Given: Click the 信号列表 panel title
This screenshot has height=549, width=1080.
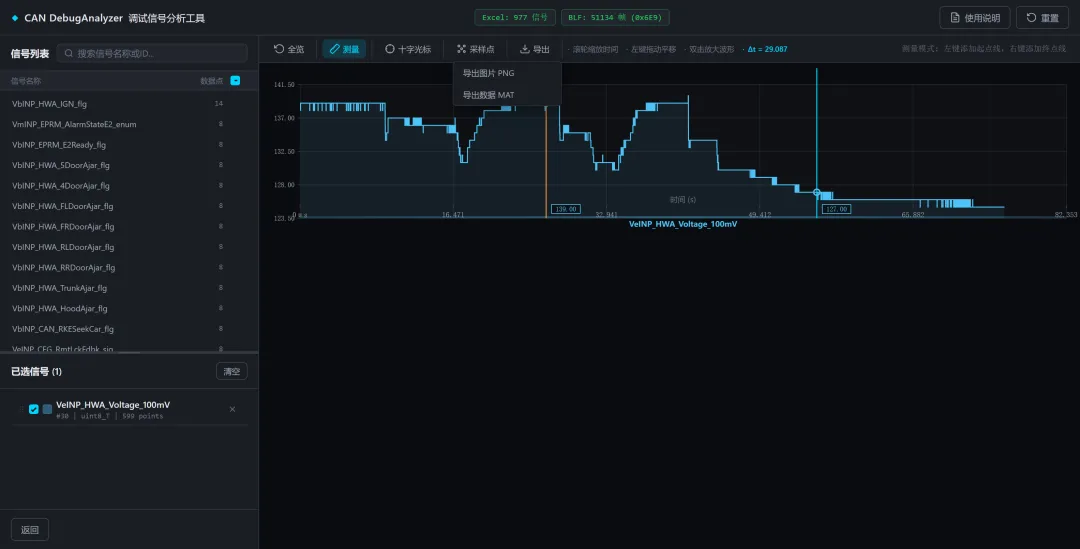Looking at the screenshot, I should coord(30,53).
